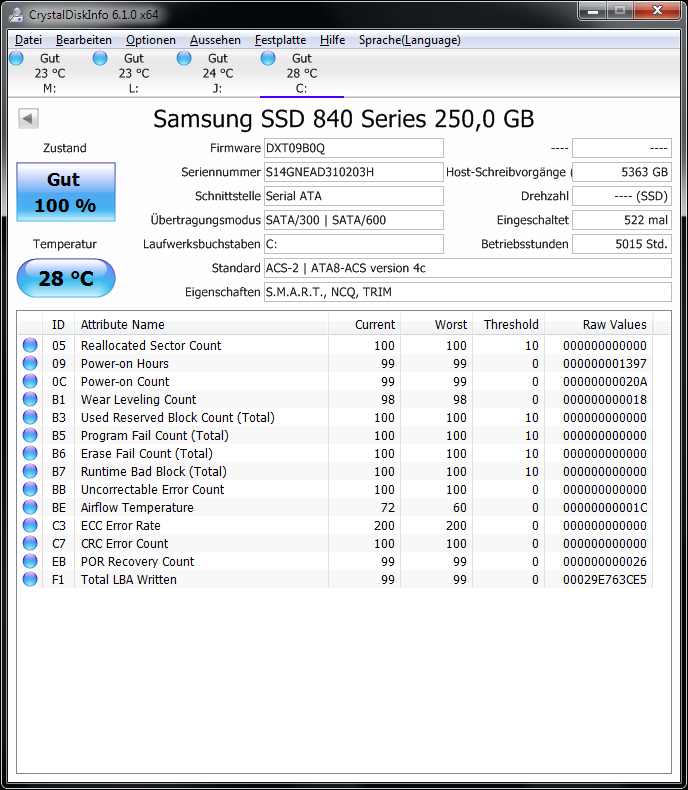This screenshot has height=790, width=688.
Task: Open the Festplatte menu
Action: pyautogui.click(x=280, y=40)
